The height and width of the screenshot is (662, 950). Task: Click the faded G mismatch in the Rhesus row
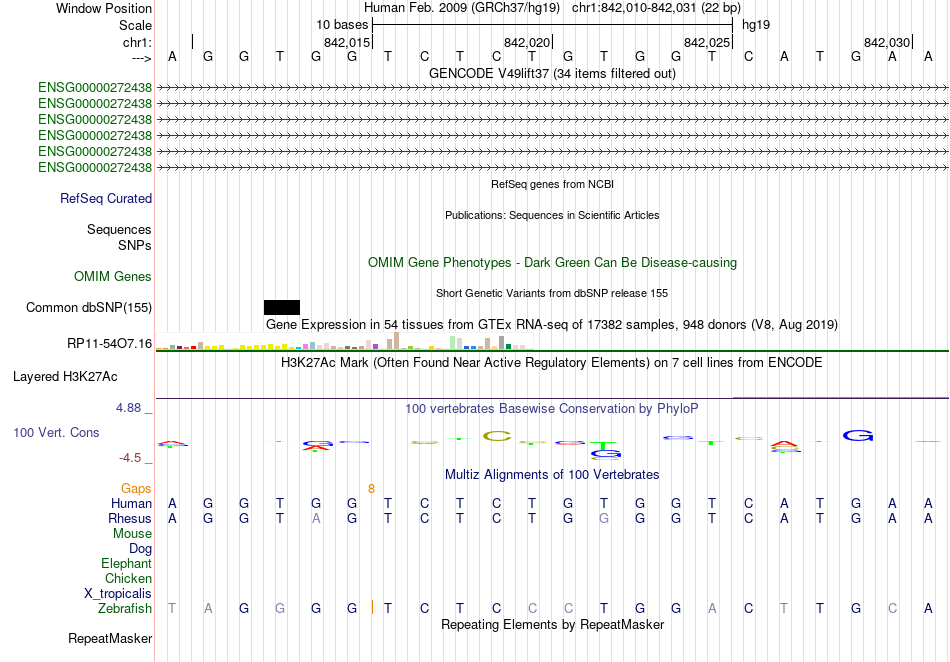coord(603,518)
